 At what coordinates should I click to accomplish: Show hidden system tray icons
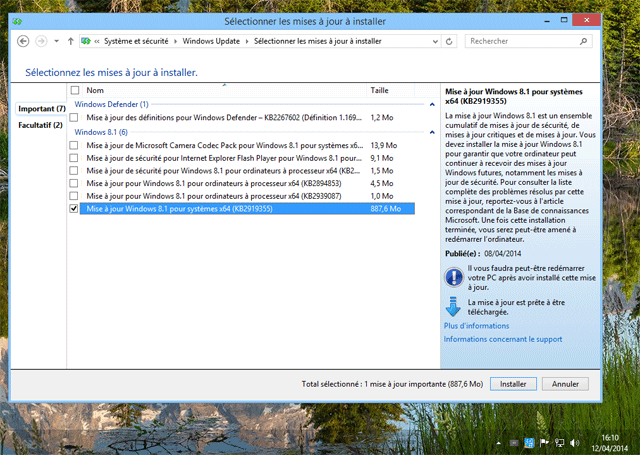coord(497,441)
